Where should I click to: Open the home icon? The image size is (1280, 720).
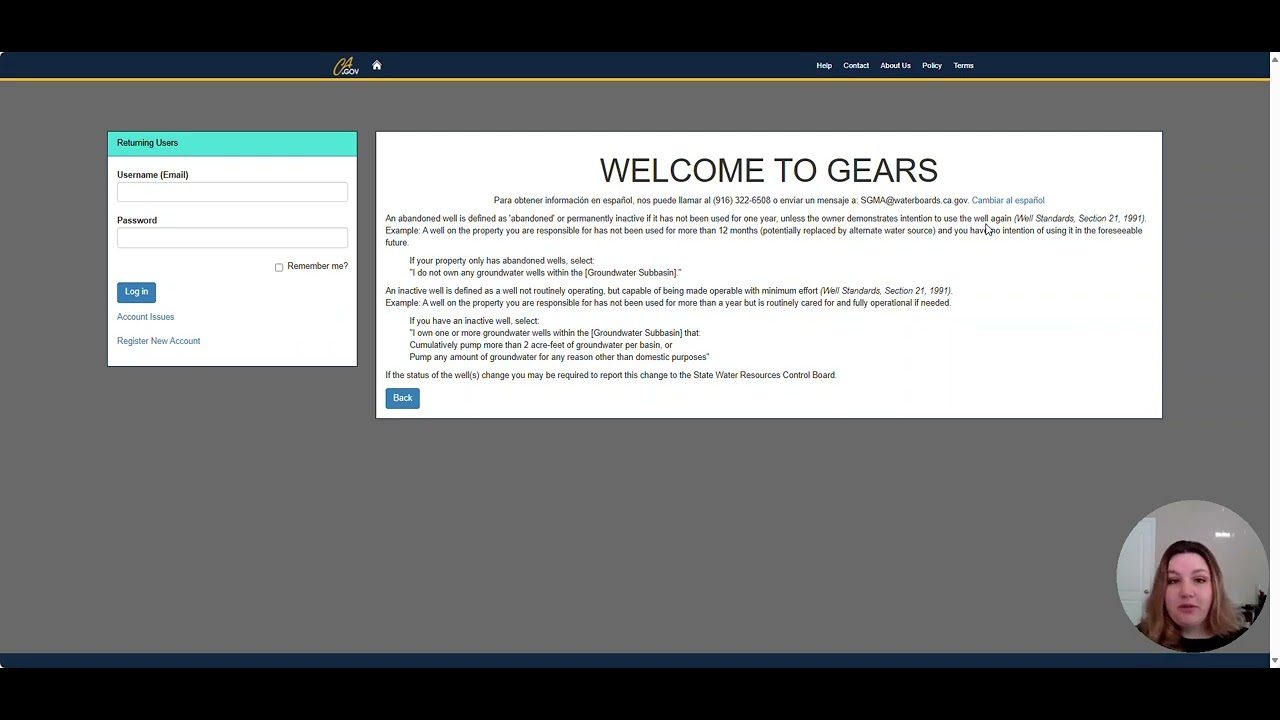point(377,65)
